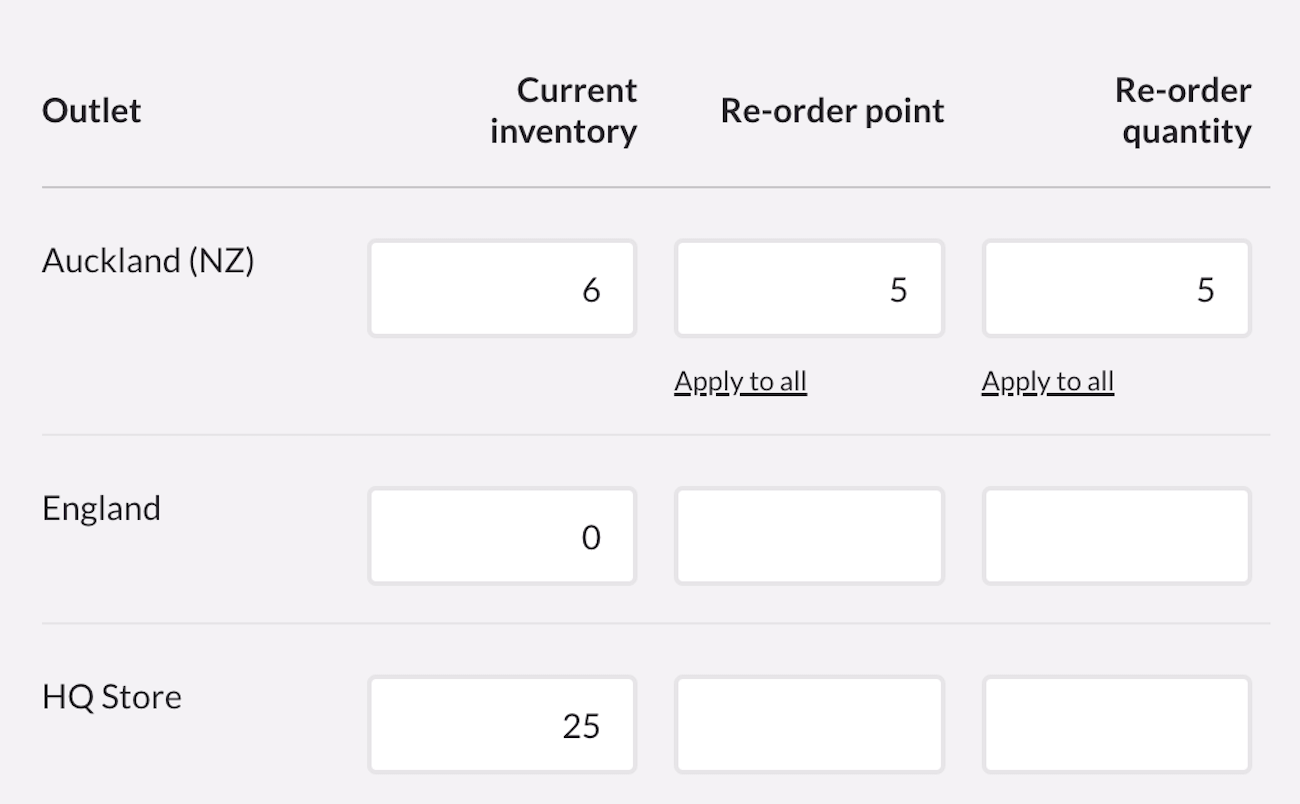Click Apply to all under Re-order point
1300x804 pixels.
pyautogui.click(x=740, y=381)
